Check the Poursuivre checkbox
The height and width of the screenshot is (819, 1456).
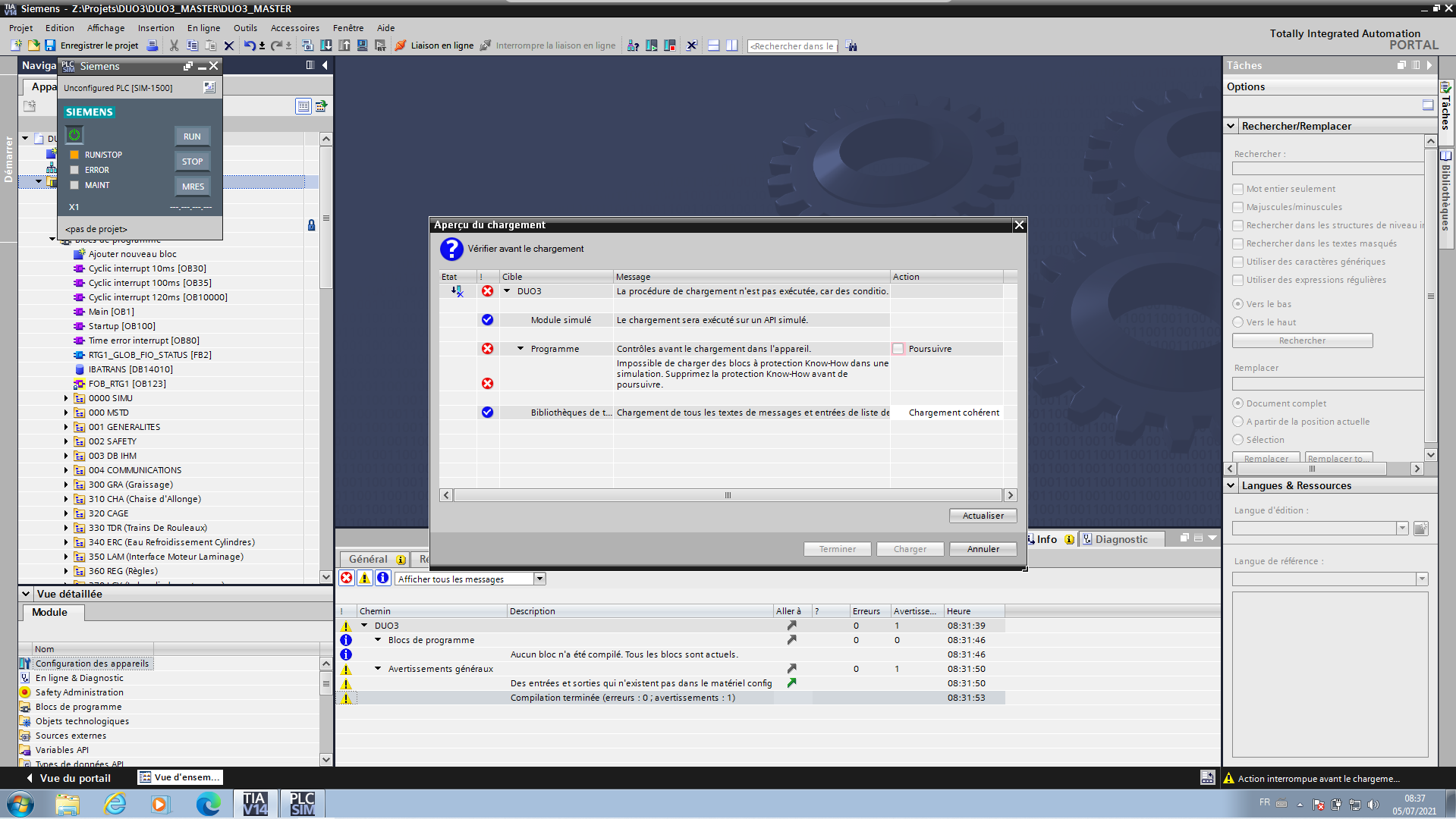pos(898,349)
